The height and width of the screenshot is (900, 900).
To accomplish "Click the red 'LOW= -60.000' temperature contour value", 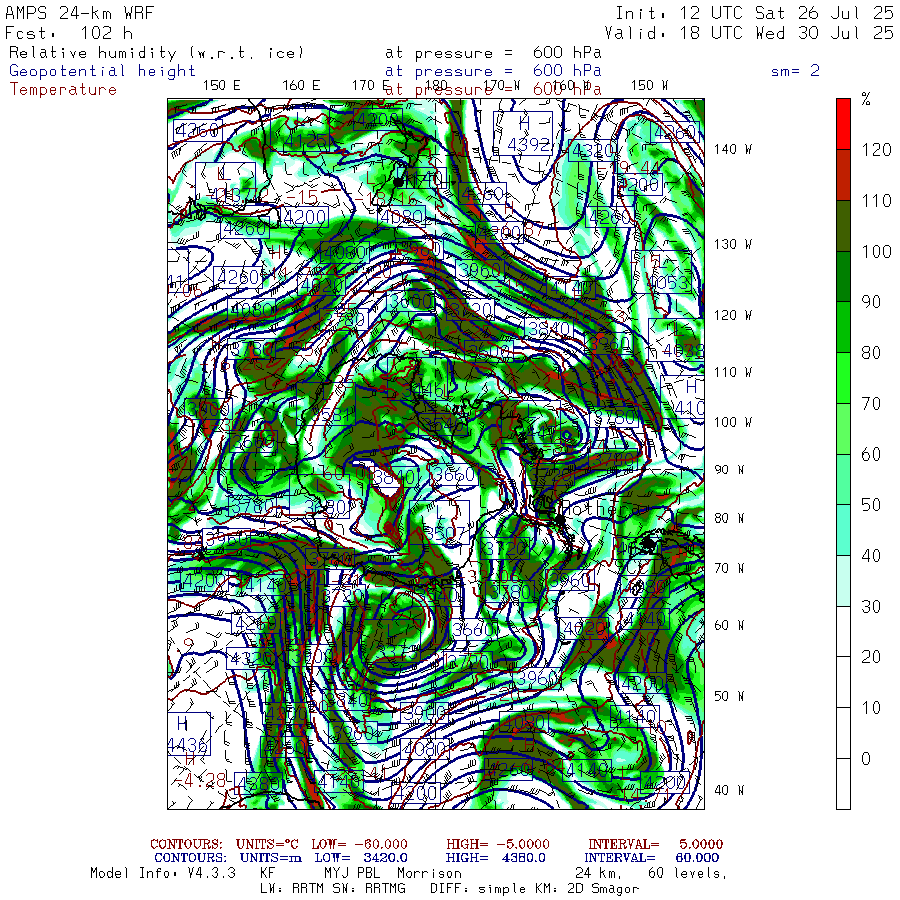I will point(359,844).
